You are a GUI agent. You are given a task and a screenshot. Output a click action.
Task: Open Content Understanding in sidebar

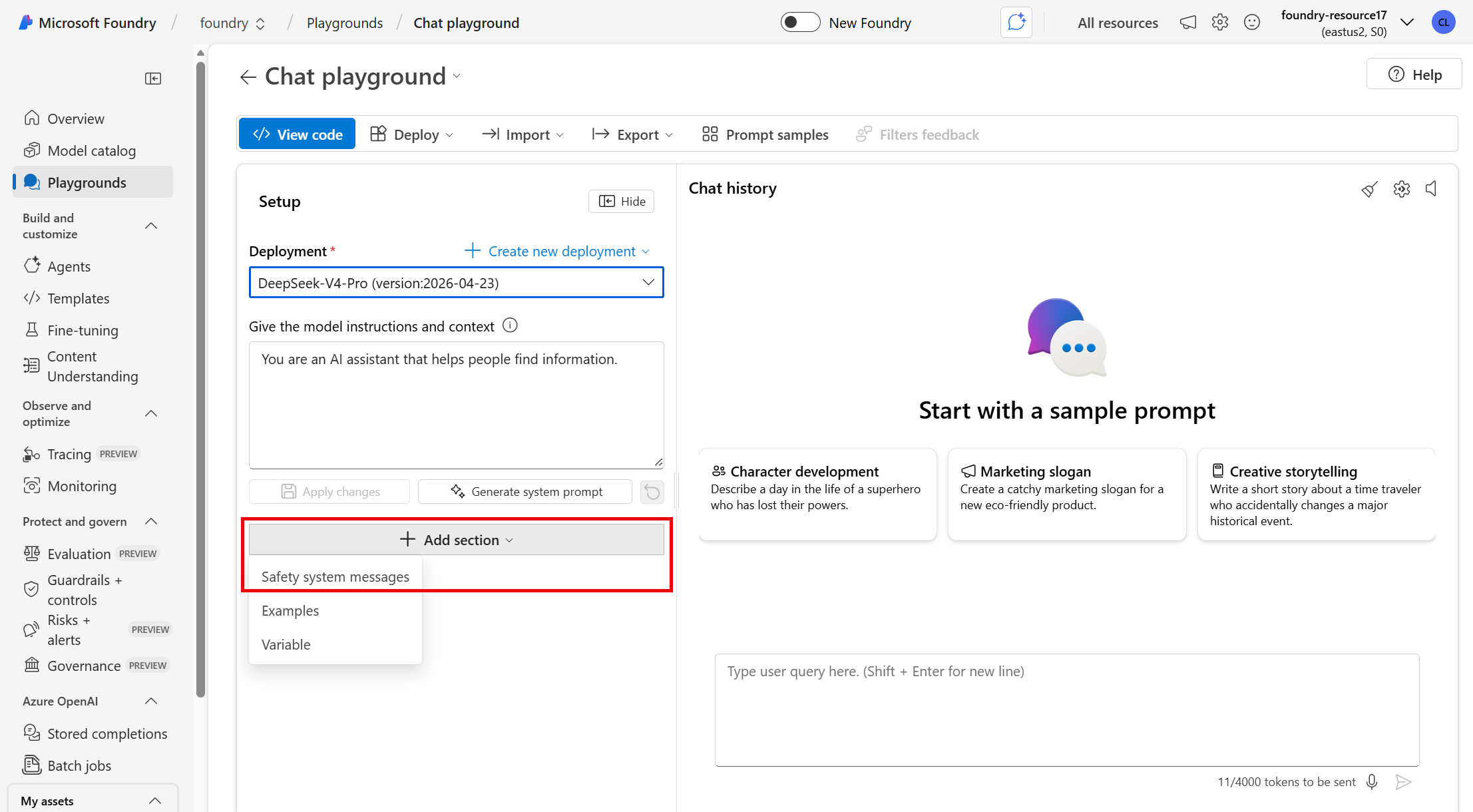(93, 367)
